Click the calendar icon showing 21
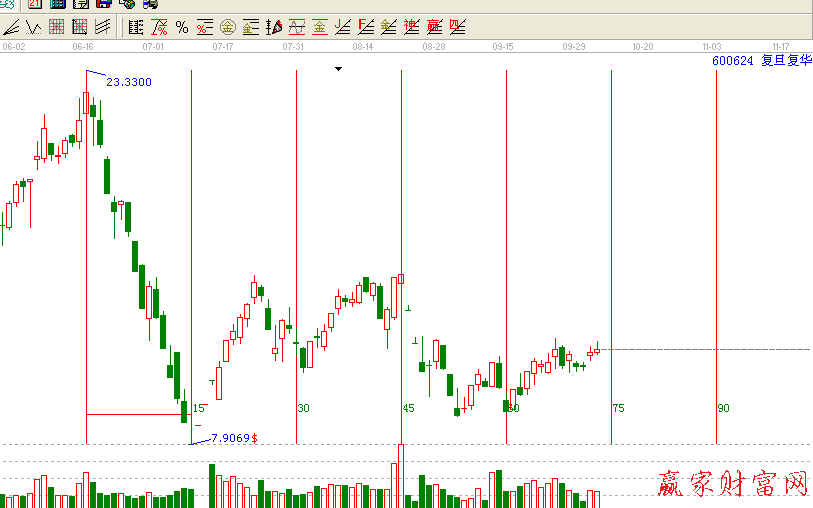This screenshot has width=813, height=508. 35,4
